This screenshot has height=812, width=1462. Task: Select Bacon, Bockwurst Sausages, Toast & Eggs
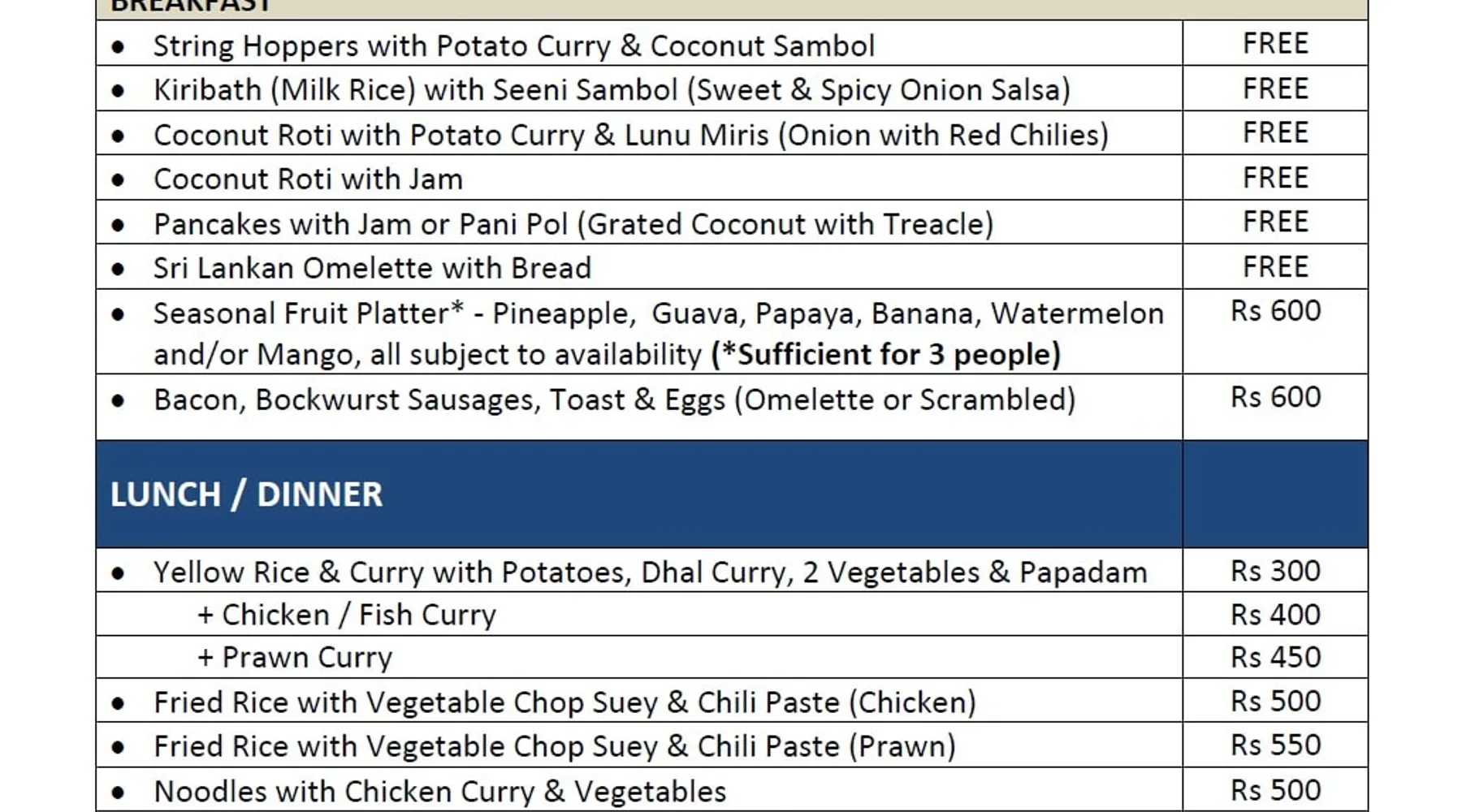(x=614, y=400)
